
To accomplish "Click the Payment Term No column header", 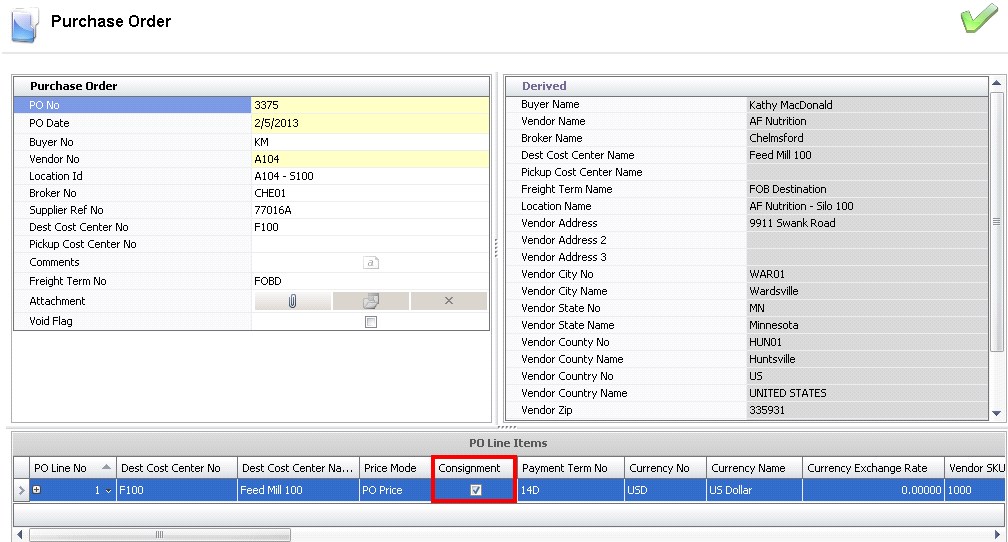I will [571, 468].
